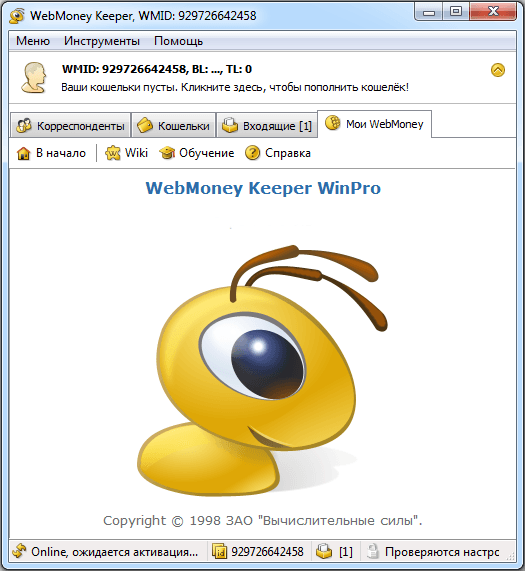Click the Online status sync icon
Image resolution: width=525 pixels, height=571 pixels.
[19, 551]
